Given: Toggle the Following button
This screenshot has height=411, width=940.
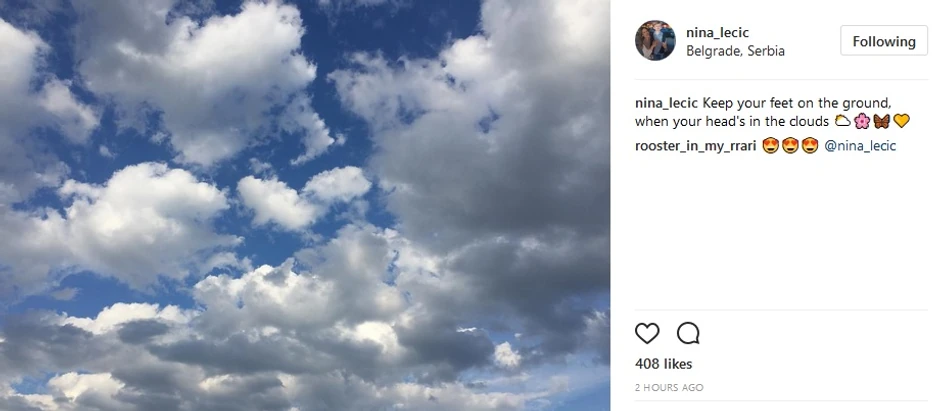Looking at the screenshot, I should (x=884, y=42).
